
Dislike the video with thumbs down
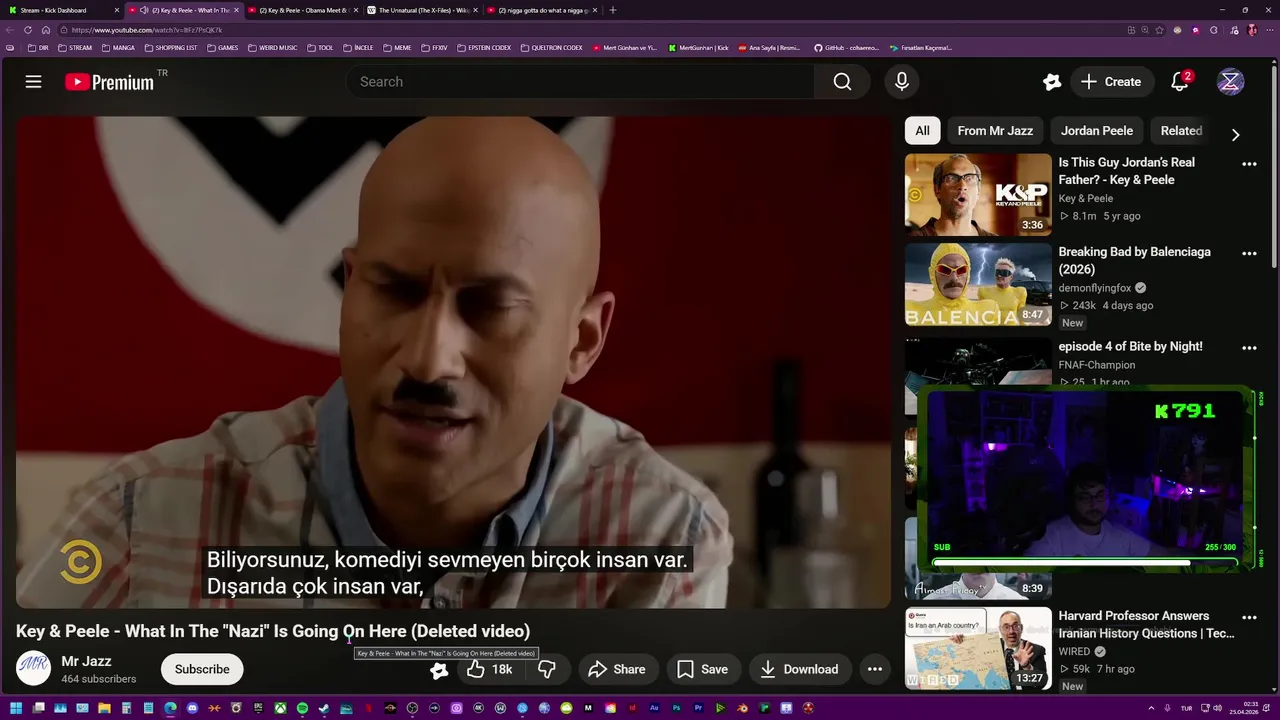pos(547,669)
